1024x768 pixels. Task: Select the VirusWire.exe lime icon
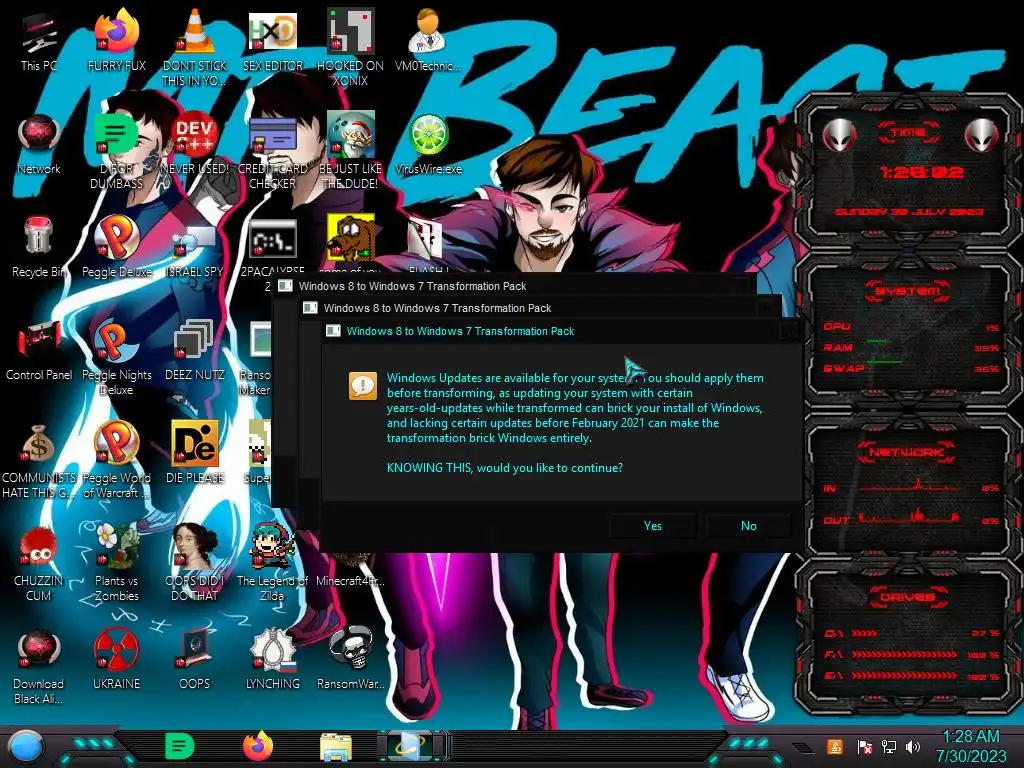(x=428, y=145)
